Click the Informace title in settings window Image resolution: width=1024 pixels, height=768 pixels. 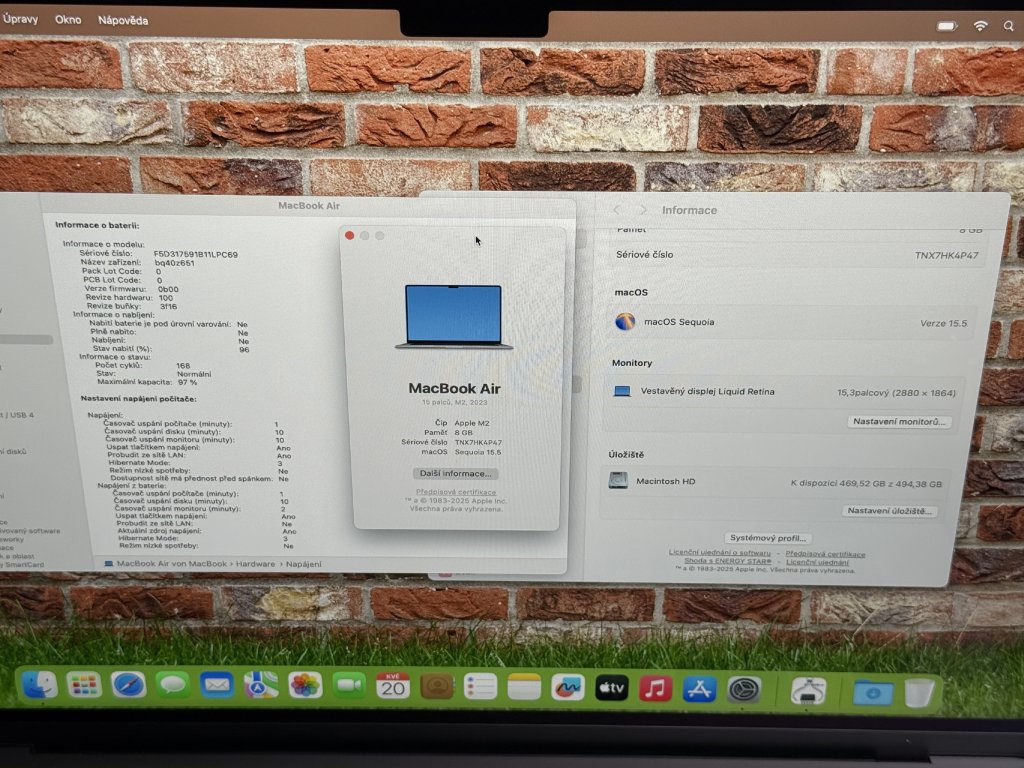point(690,210)
